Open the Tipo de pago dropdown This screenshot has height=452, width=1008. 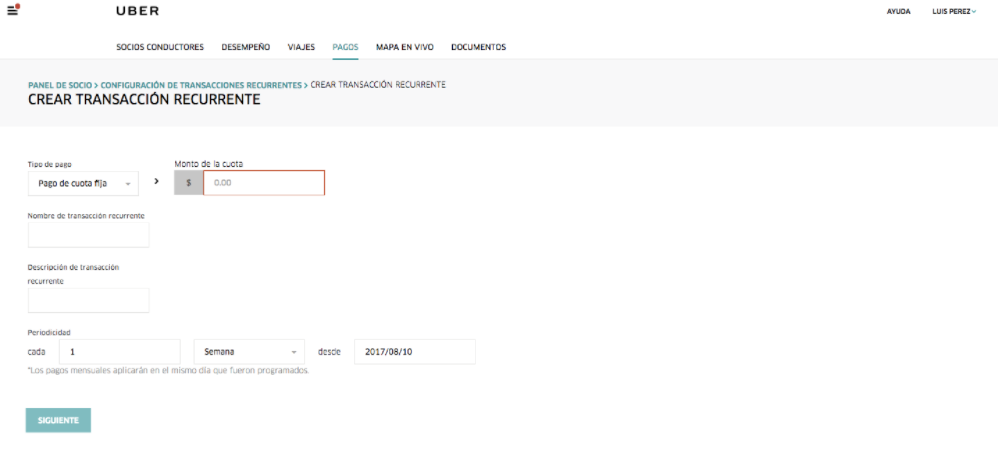pos(83,183)
